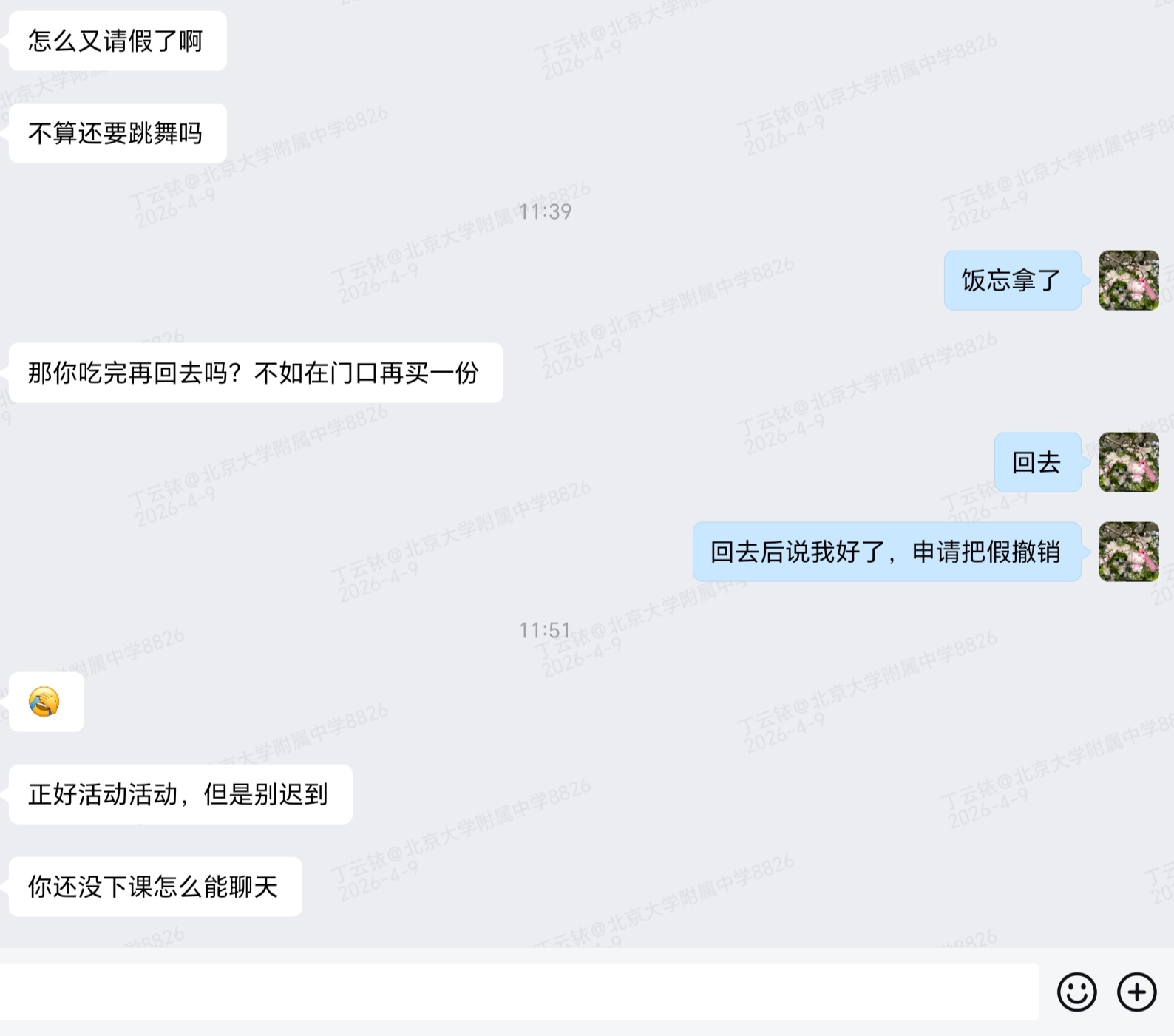Screen dimensions: 1174x1036
Task: Select the 你还没下课怎么能聊天 message bubble
Action: pyautogui.click(x=155, y=887)
